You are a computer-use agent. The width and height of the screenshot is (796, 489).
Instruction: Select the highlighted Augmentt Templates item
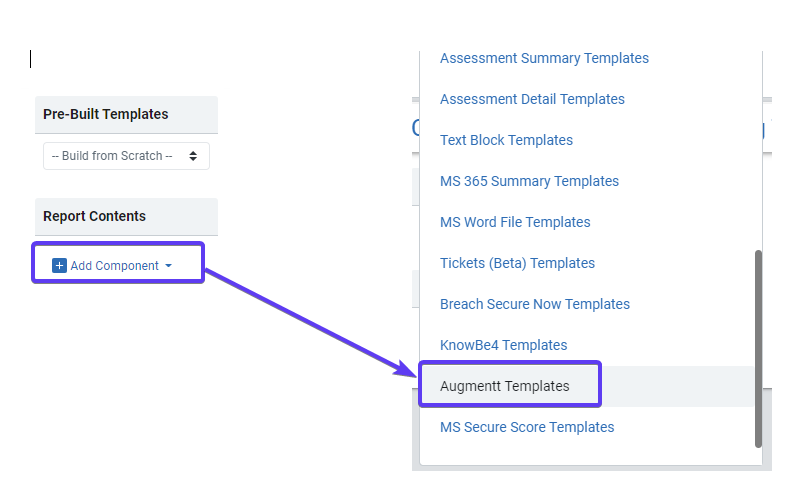[x=505, y=386]
